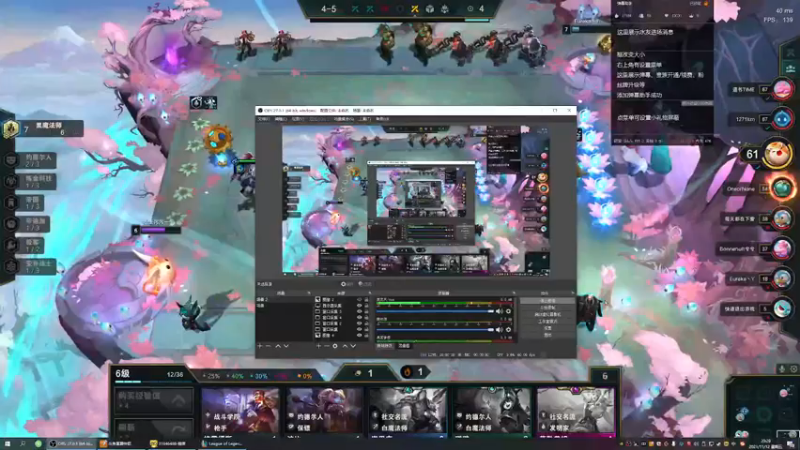
Task: Select the glowing green player avatar below 61
Action: tap(782, 189)
